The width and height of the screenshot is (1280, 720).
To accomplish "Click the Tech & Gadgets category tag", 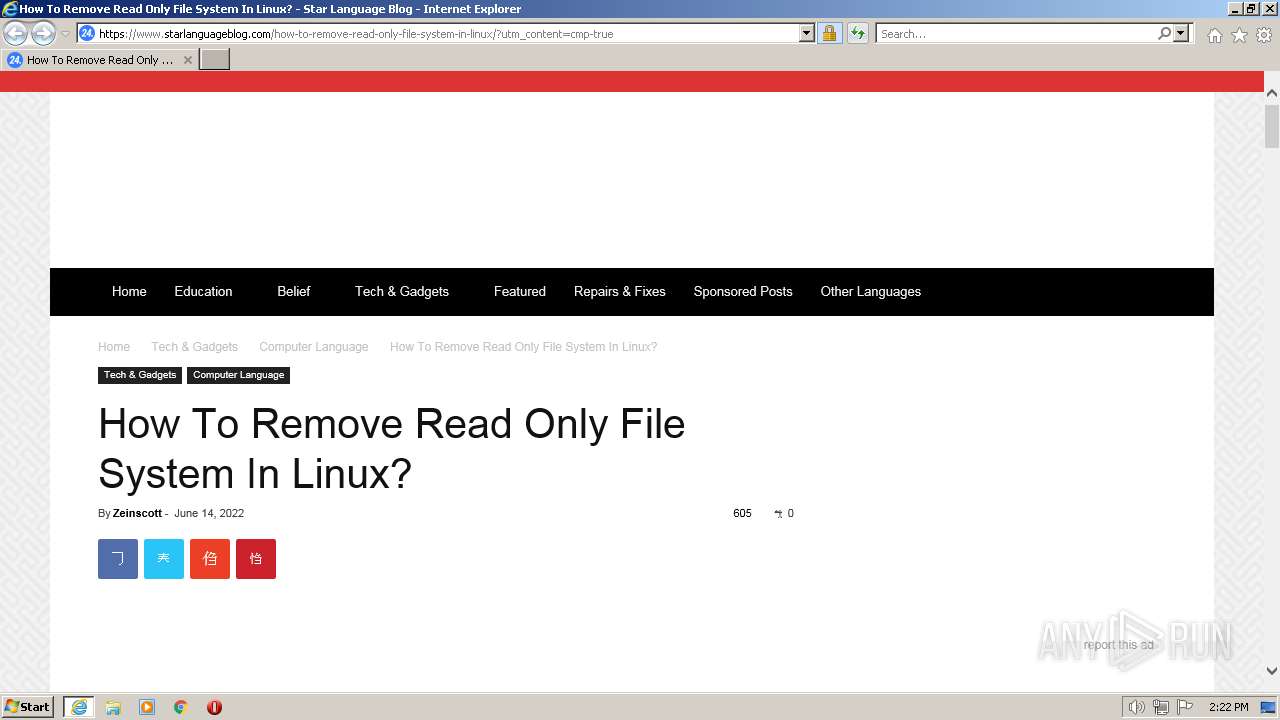I will 140,375.
